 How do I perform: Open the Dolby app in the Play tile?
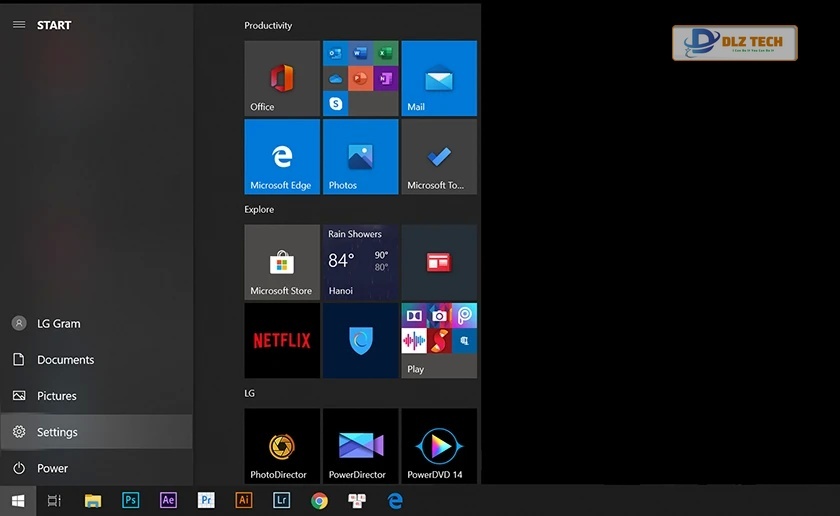pos(414,315)
